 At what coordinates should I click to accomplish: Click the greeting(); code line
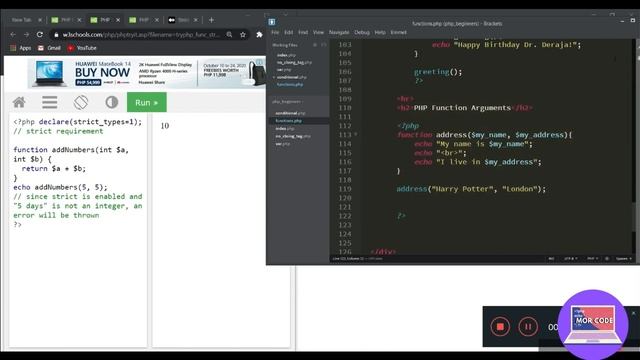[x=438, y=72]
